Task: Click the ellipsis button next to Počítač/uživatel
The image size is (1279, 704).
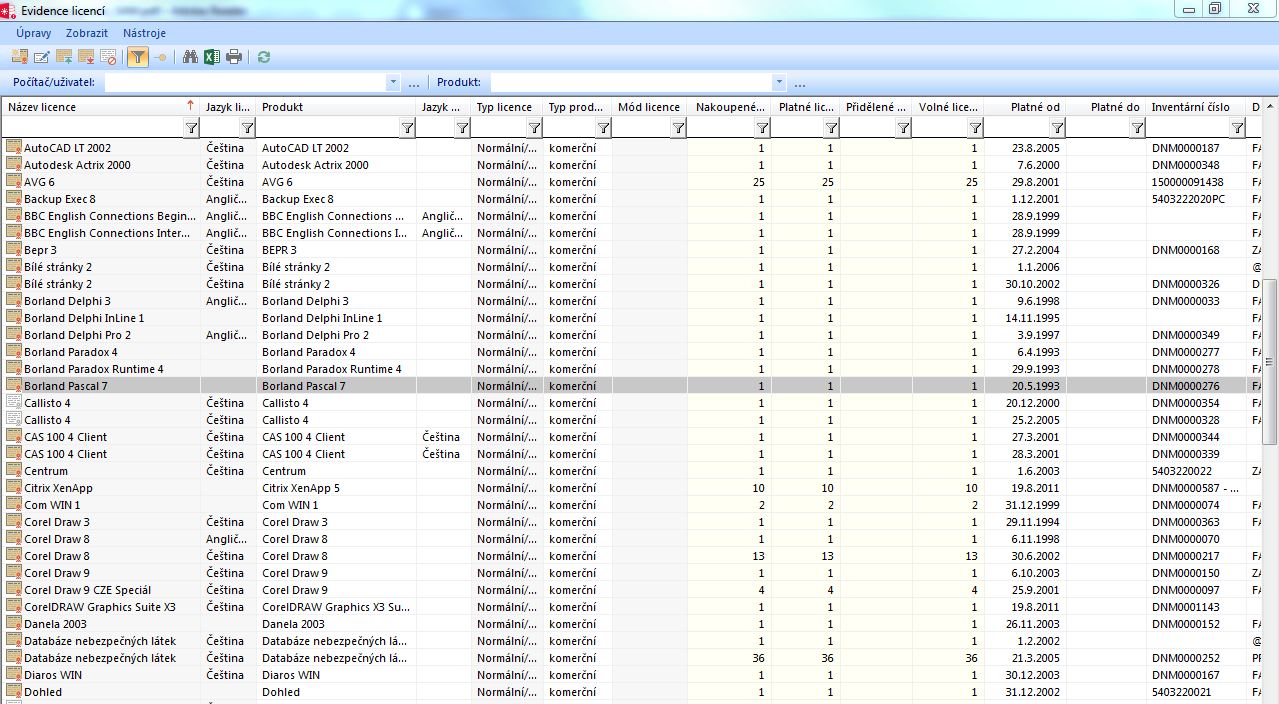Action: tap(414, 83)
